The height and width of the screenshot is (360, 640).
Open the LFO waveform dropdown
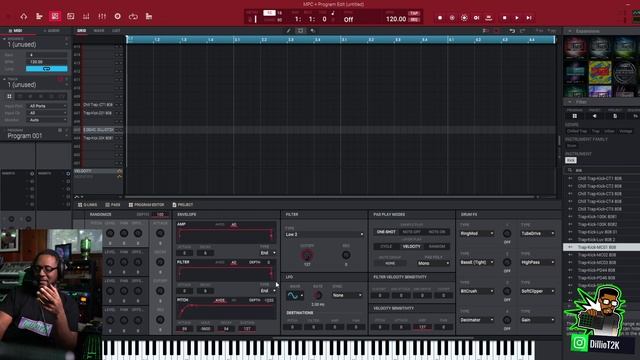click(x=295, y=296)
